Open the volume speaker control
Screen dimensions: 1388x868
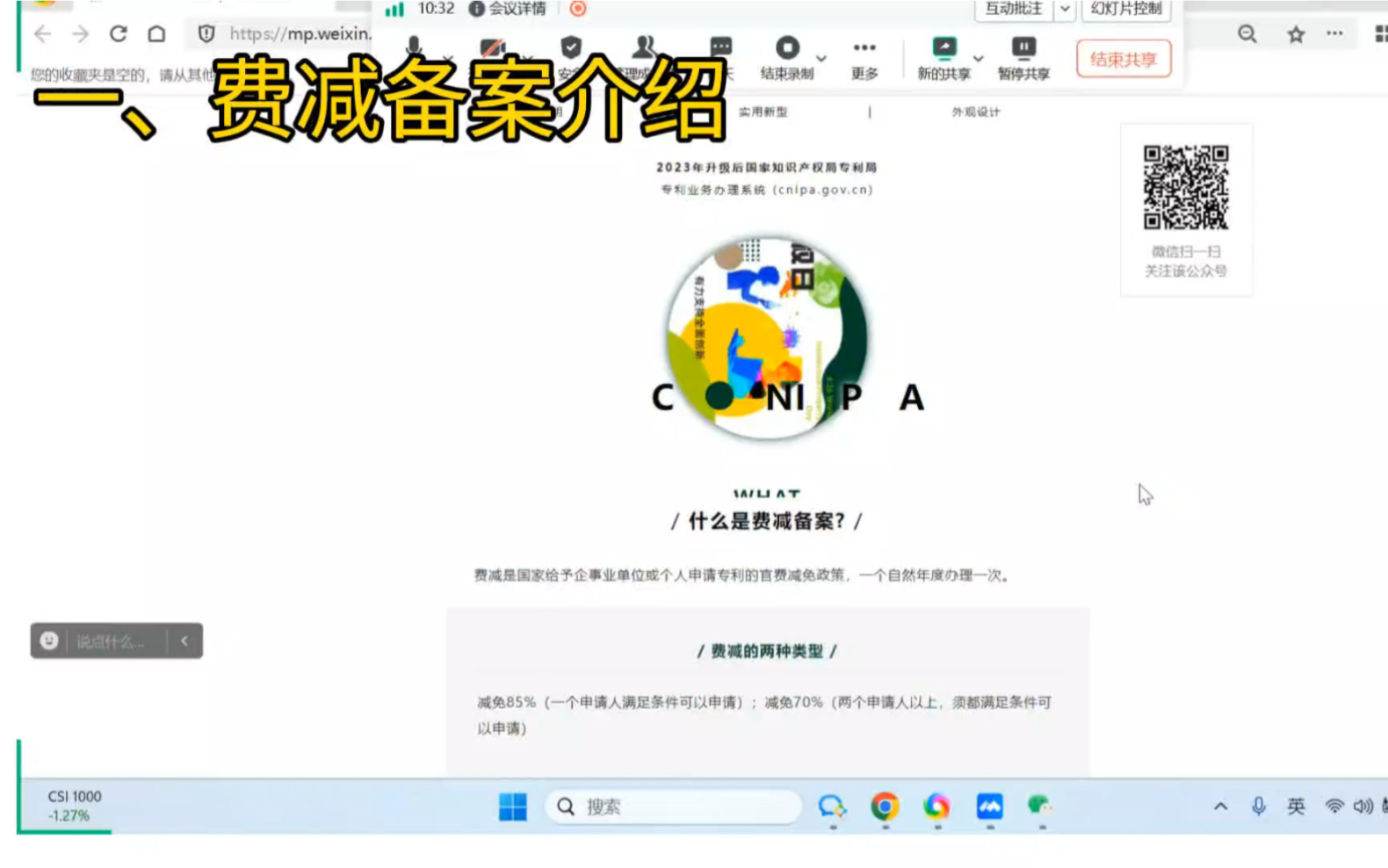pyautogui.click(x=1363, y=806)
